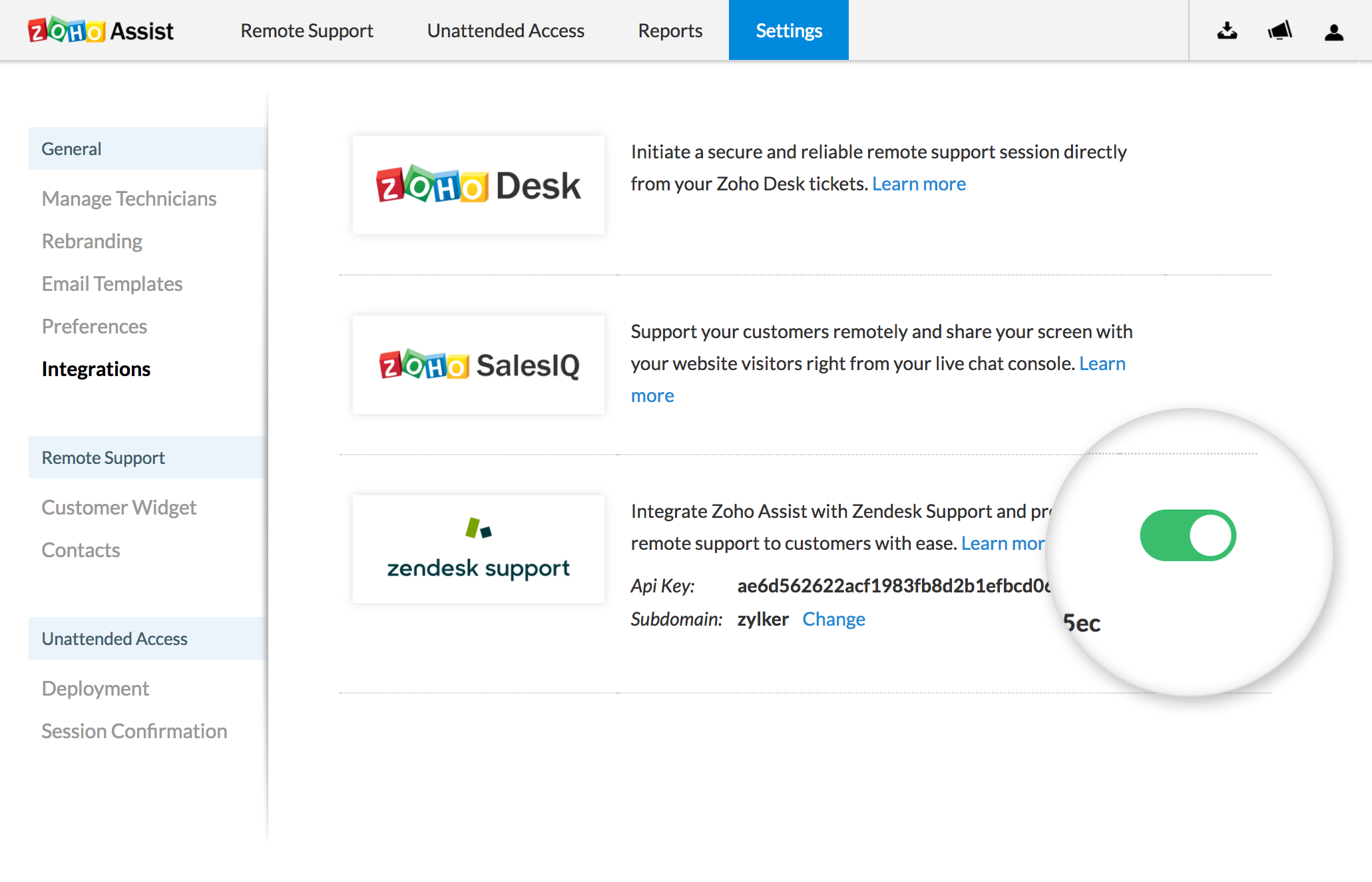Open Preferences in sidebar
Screen dimensions: 1372x882
pos(95,326)
